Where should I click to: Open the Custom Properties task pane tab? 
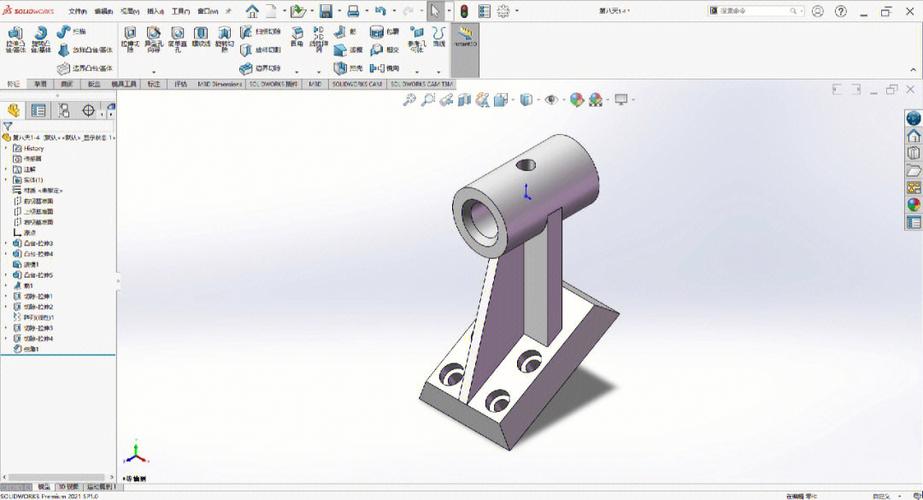coord(913,222)
